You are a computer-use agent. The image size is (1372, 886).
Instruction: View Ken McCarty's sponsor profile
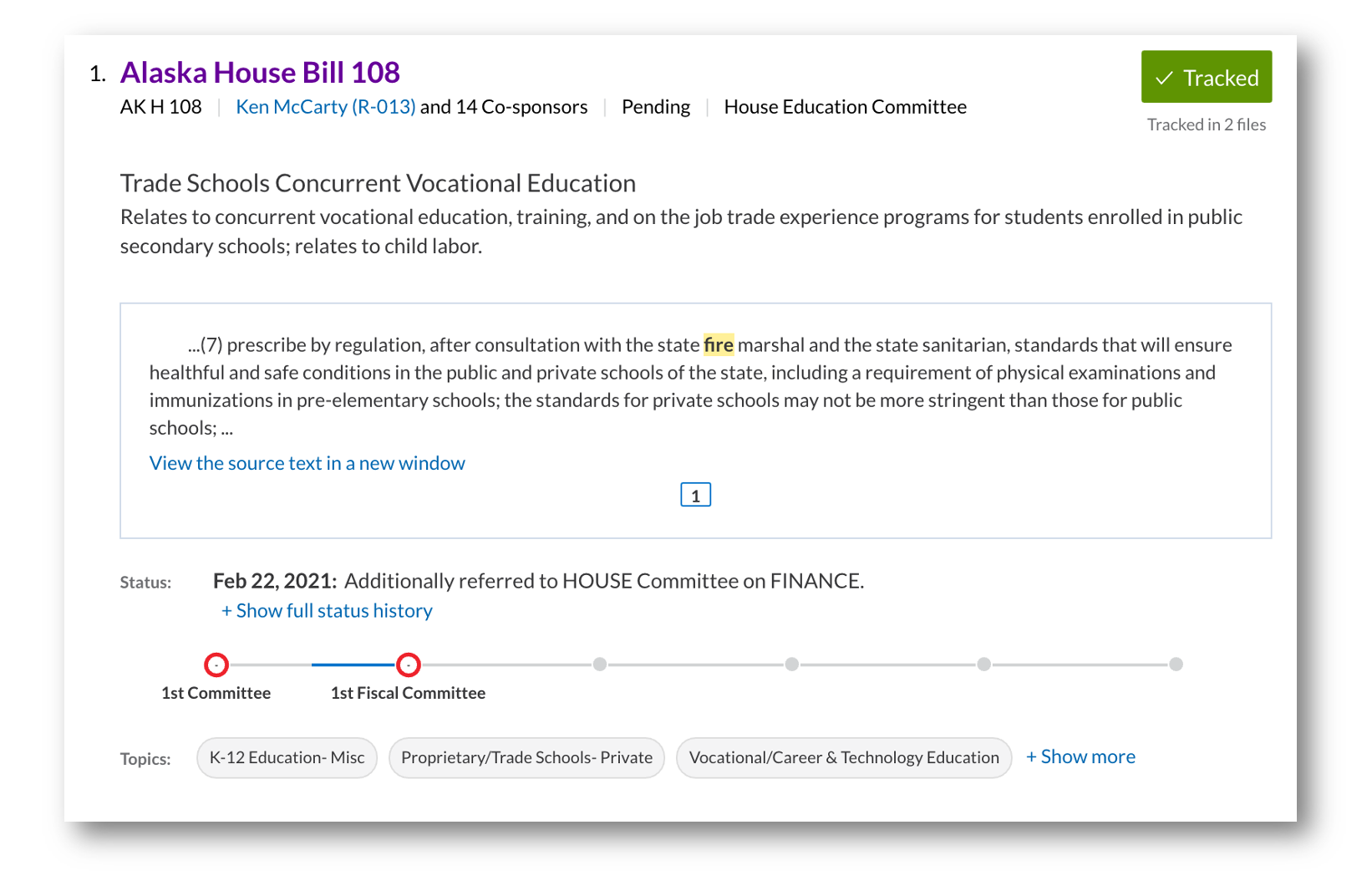point(324,106)
